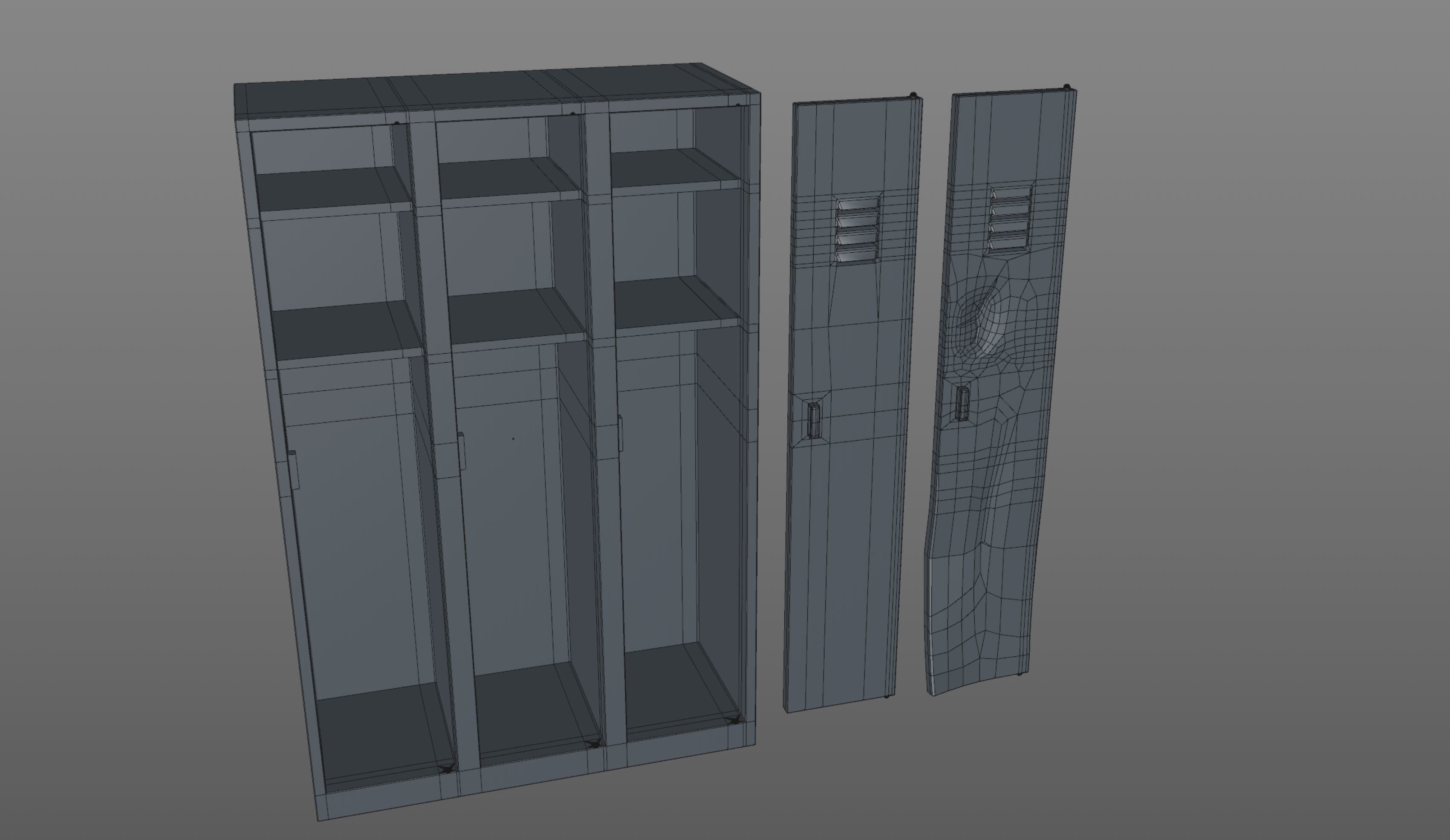1450x840 pixels.
Task: Click the handle on the undamaged door
Action: (x=814, y=420)
